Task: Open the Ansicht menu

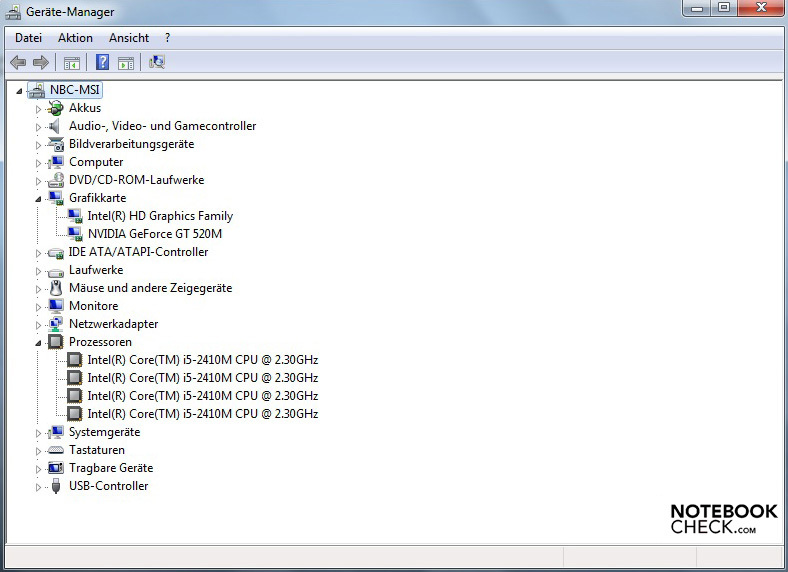Action: 129,38
